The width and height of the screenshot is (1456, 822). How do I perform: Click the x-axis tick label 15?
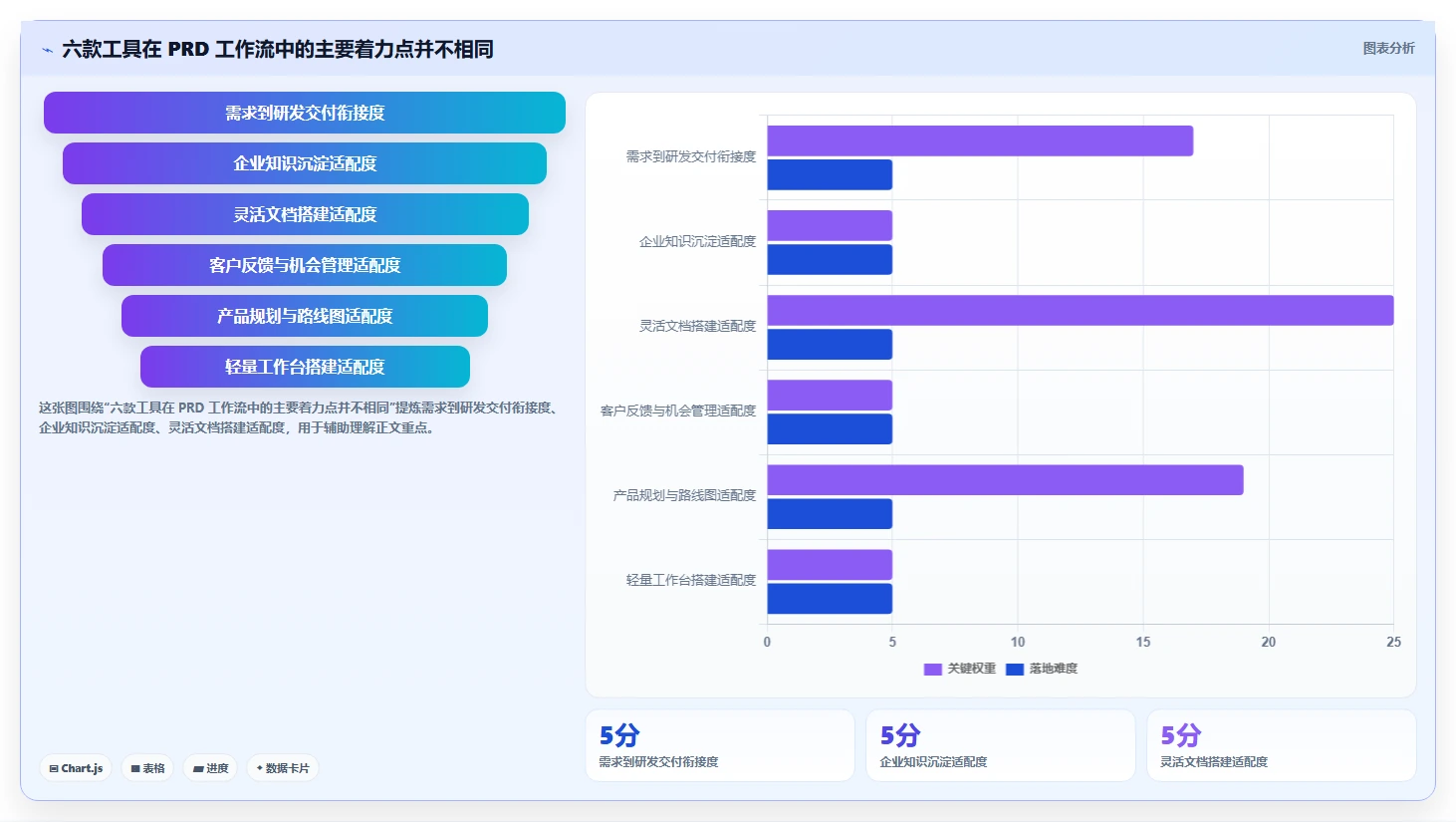(x=1143, y=642)
